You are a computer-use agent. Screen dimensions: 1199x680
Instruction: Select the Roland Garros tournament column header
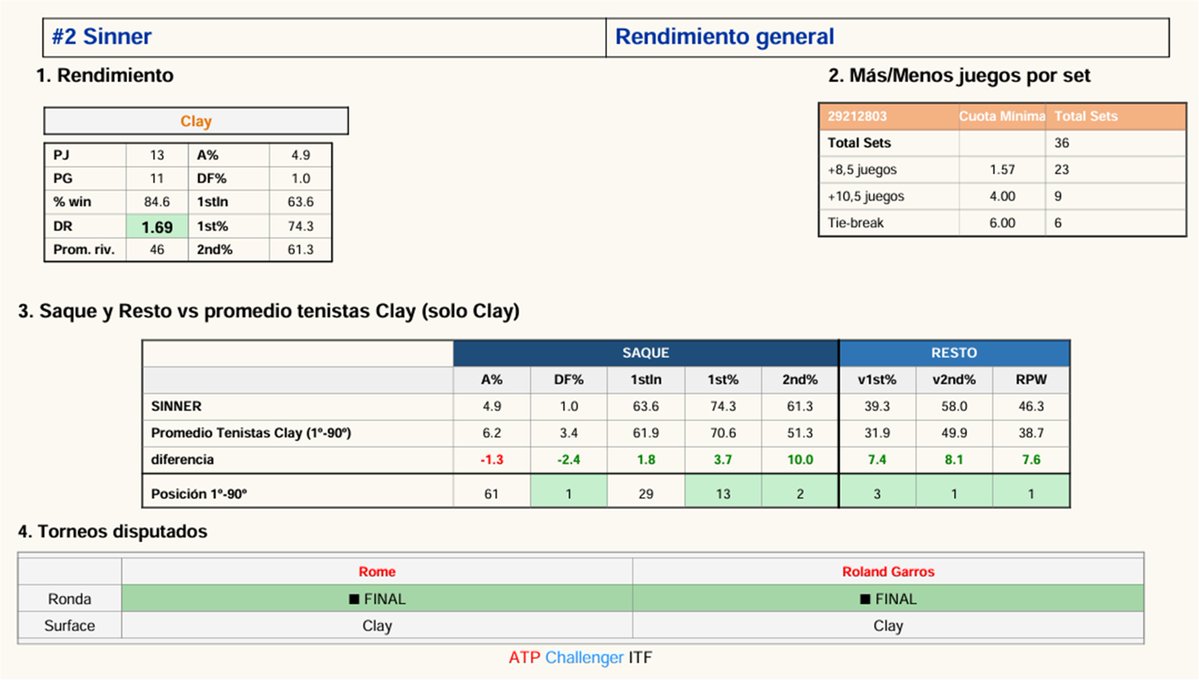point(888,571)
